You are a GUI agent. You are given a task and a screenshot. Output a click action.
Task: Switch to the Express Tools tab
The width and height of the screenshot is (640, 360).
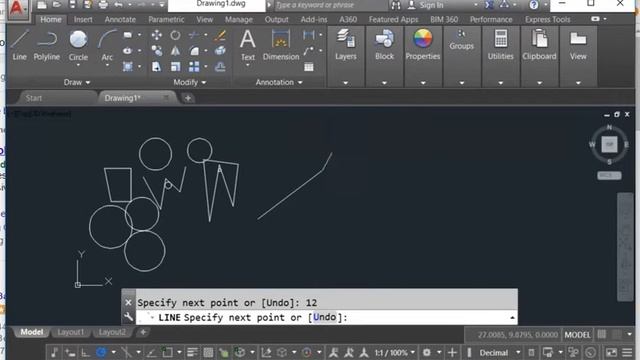(547, 19)
